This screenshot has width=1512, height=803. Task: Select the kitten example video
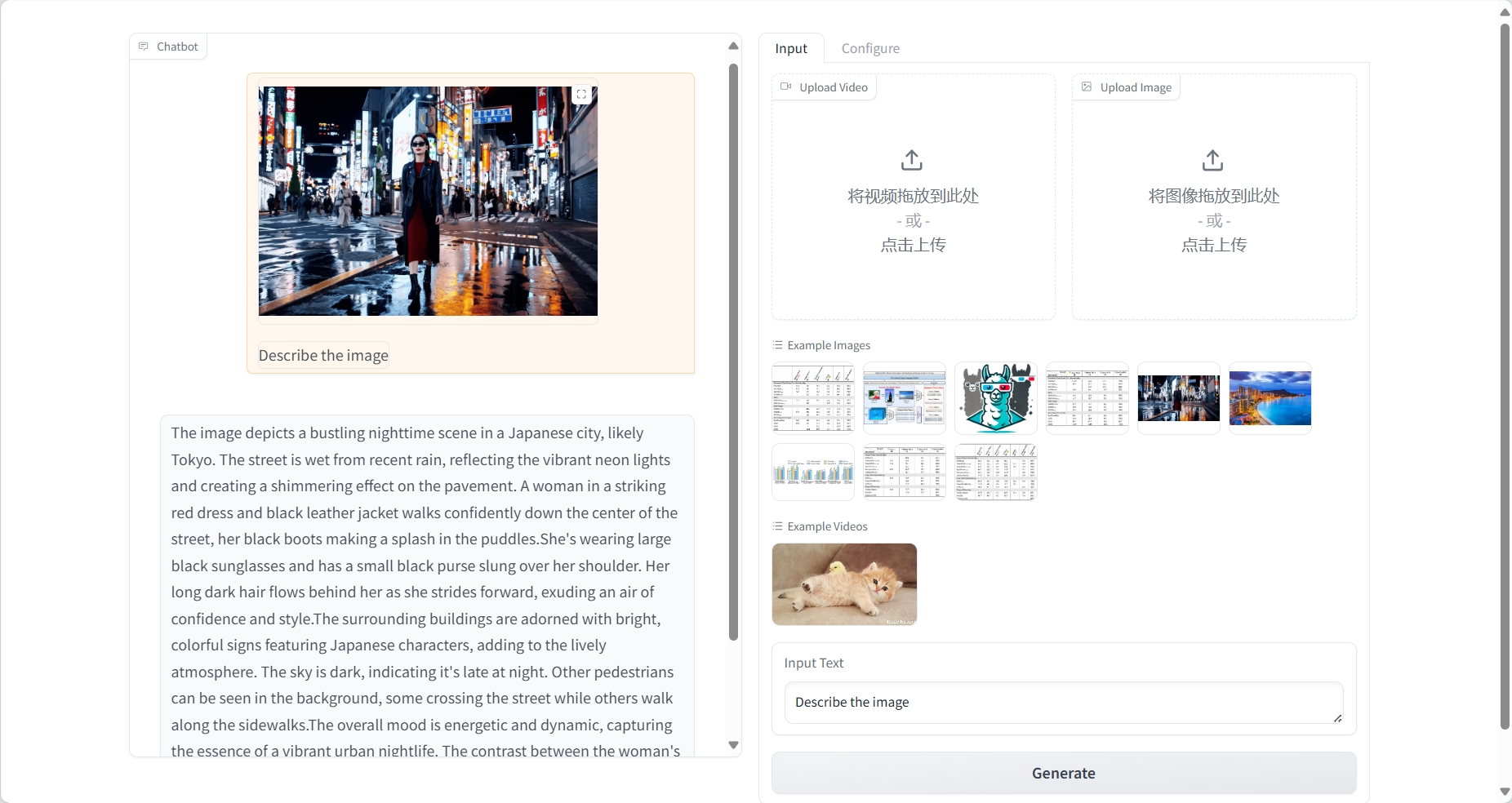pyautogui.click(x=844, y=584)
